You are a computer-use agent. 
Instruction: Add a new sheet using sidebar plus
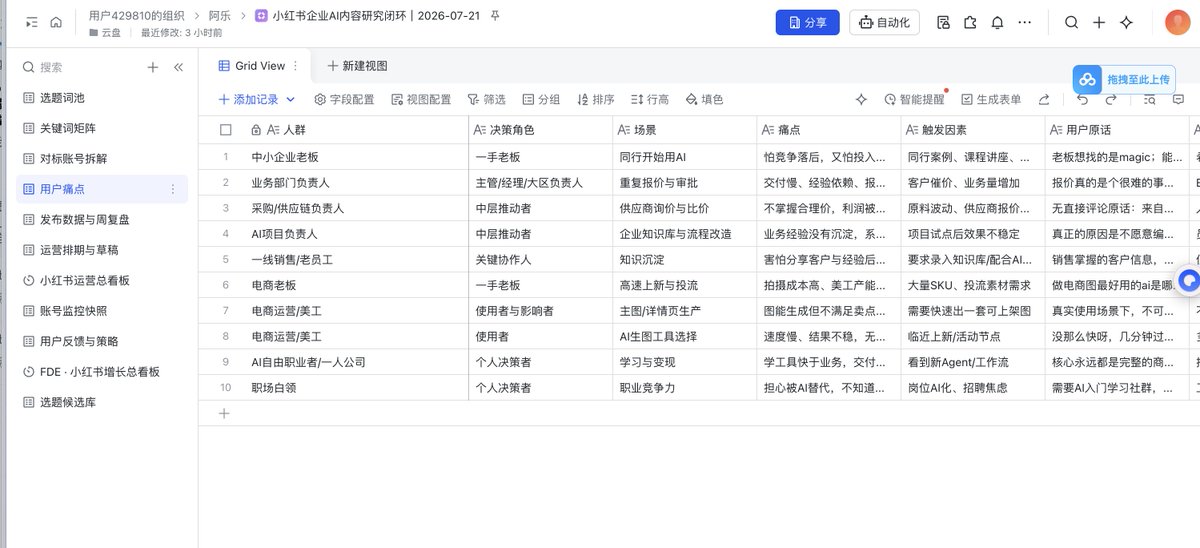[x=153, y=67]
